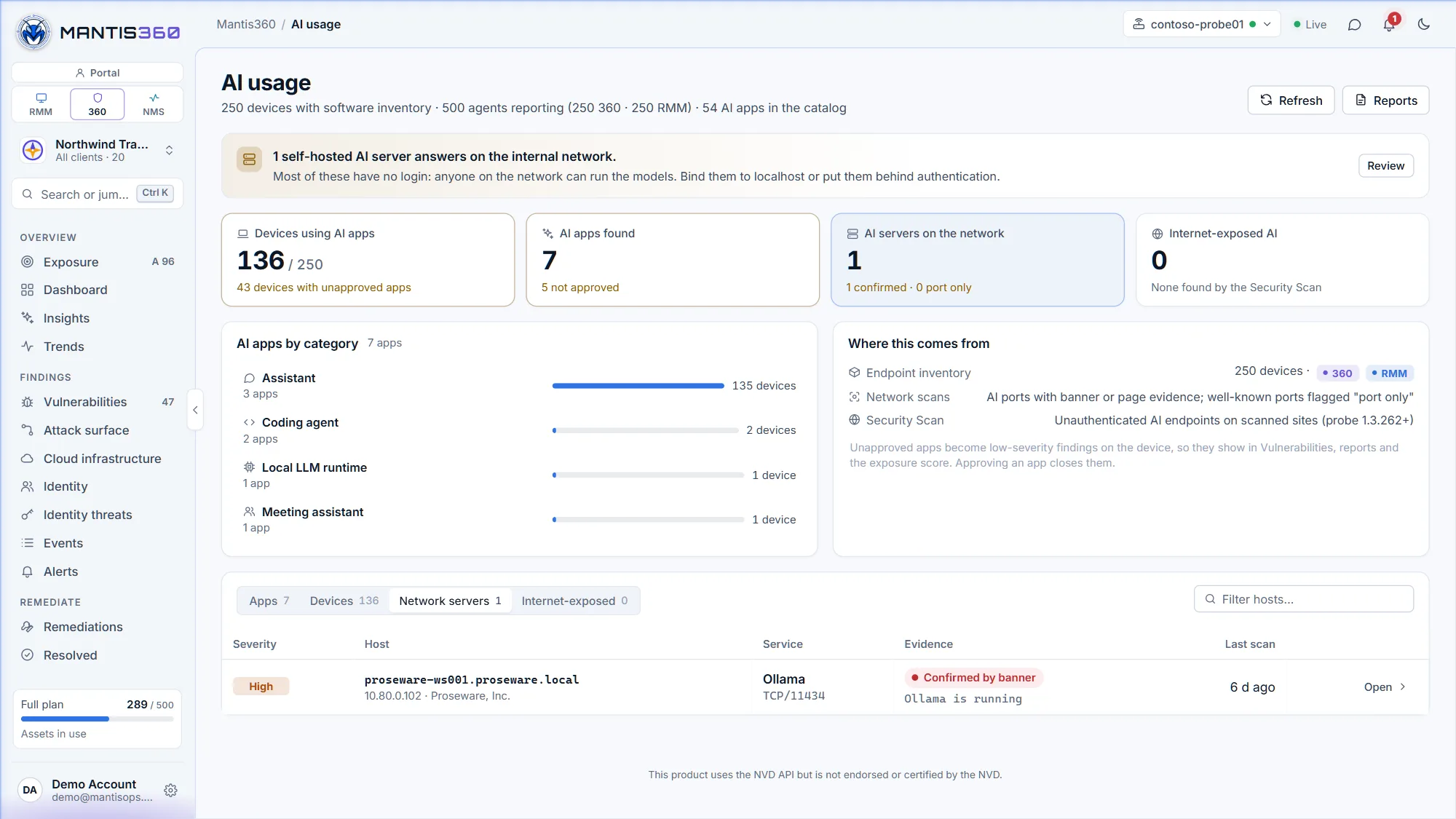
Task: Click the Full plan assets usage bar
Action: 98,719
